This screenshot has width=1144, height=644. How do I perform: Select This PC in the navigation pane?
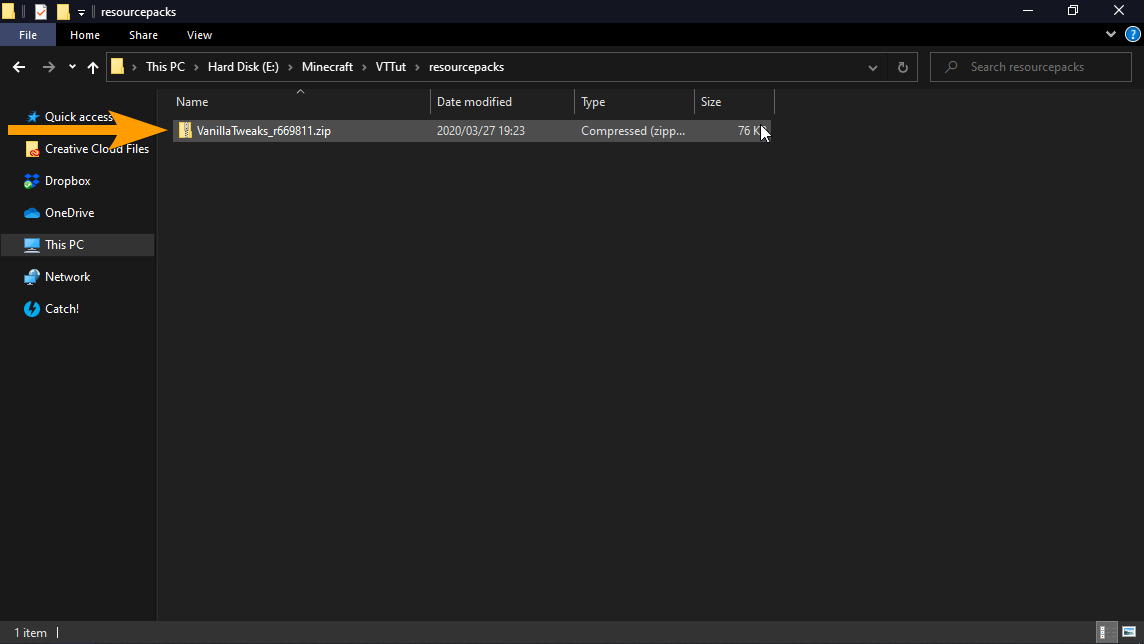coord(79,245)
